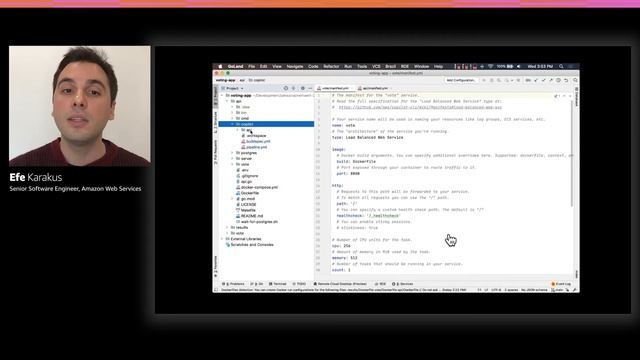The height and width of the screenshot is (360, 640).
Task: Open the Terminal tool window
Action: [x=278, y=284]
